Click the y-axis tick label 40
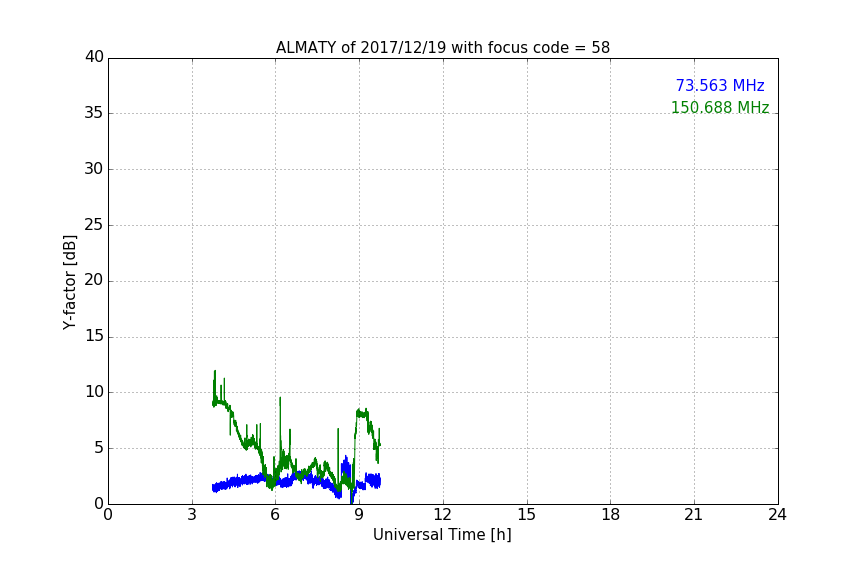This screenshot has width=864, height=576. 94,57
